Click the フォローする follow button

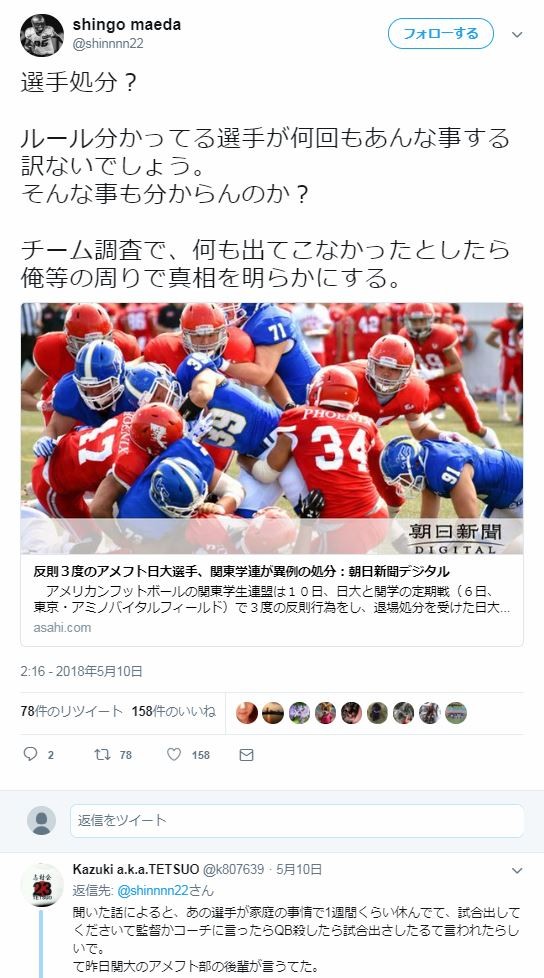pos(440,34)
